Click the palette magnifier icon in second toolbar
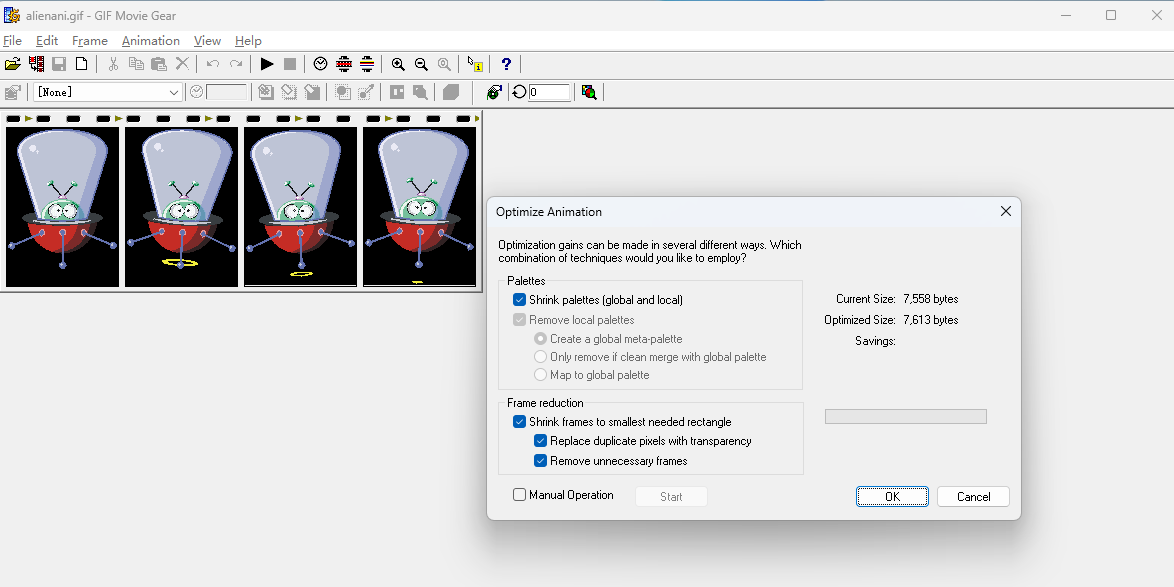 point(589,92)
